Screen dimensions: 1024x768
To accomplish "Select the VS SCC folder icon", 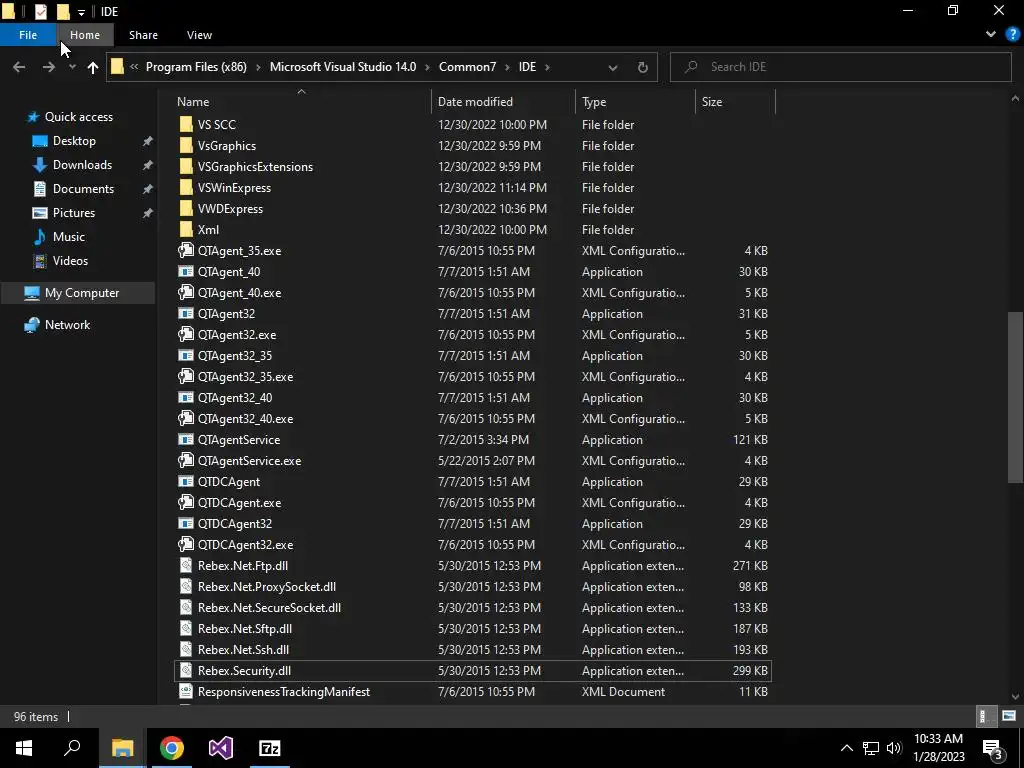I will point(186,125).
